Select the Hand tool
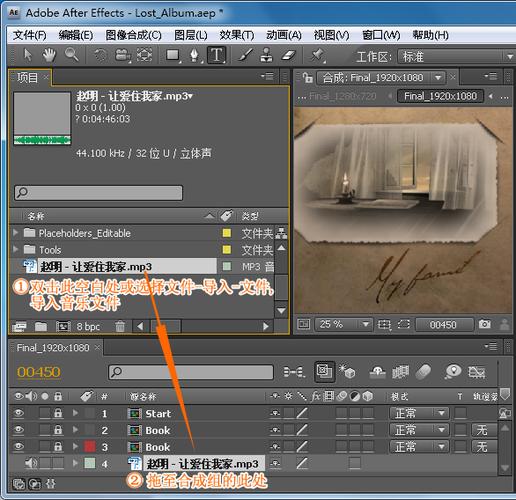516x500 pixels. [x=49, y=55]
